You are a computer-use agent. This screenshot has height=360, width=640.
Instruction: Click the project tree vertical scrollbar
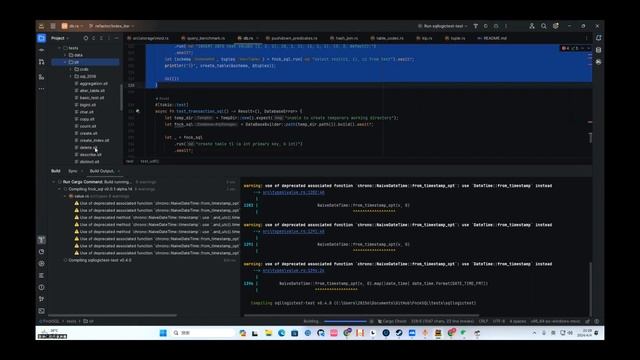pos(121,97)
